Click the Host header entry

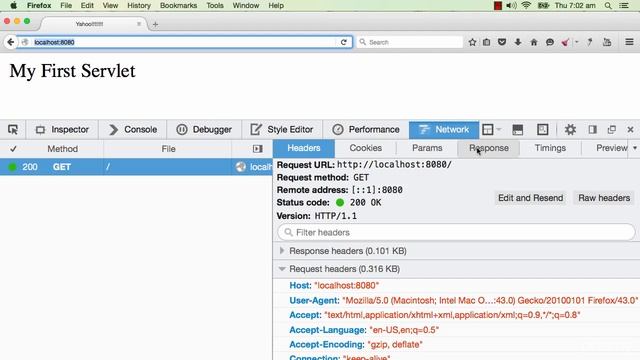(334, 285)
